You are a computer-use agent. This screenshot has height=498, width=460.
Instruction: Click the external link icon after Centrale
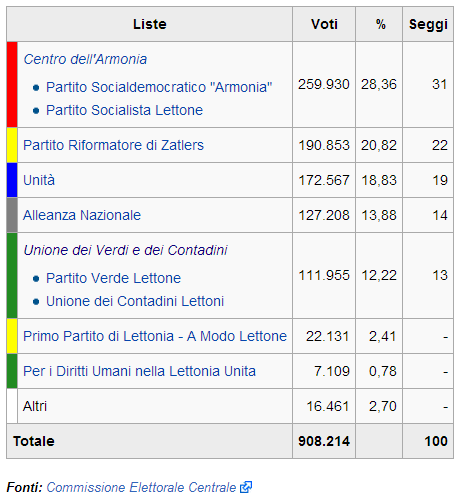click(246, 487)
